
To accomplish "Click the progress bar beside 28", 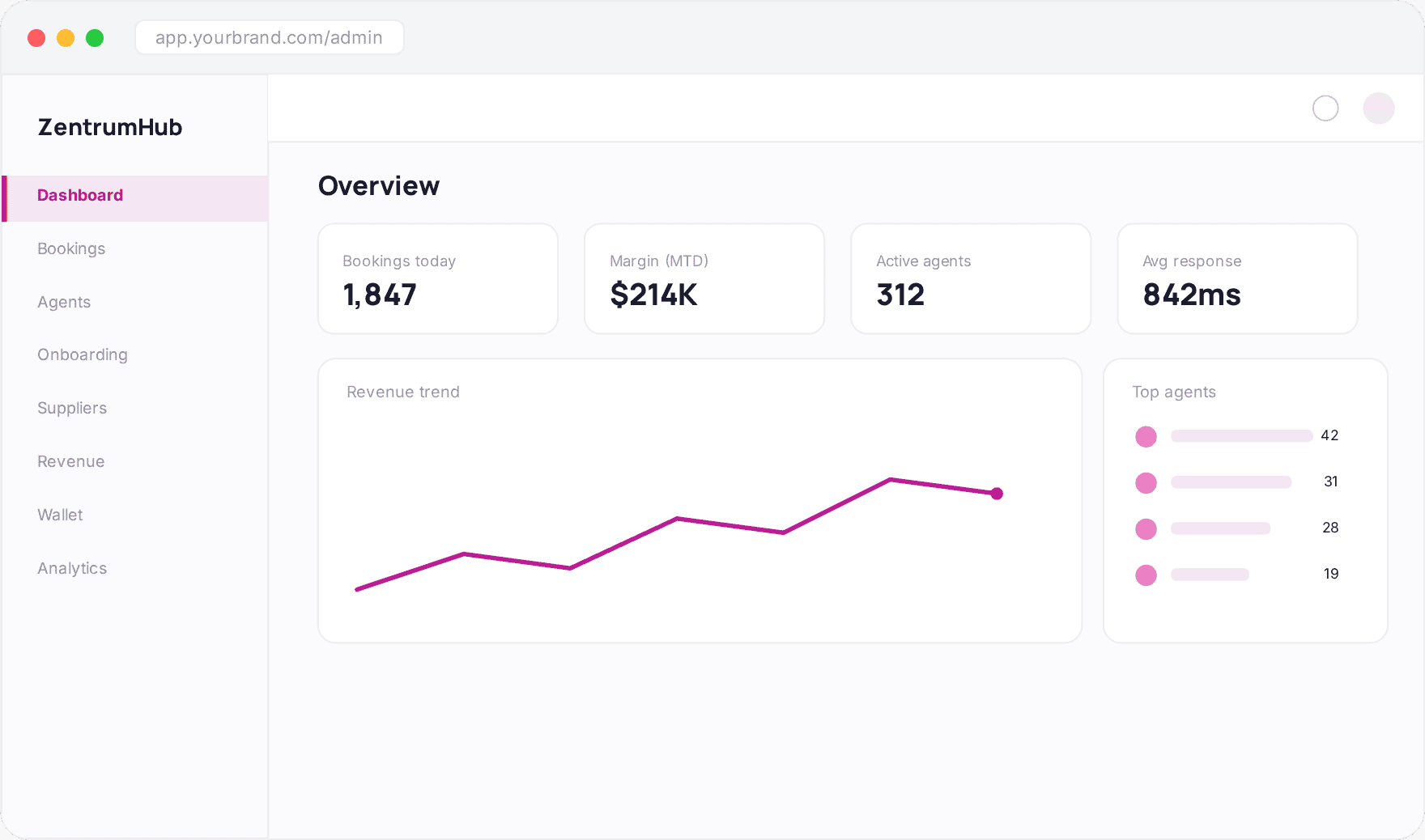I will tap(1221, 528).
